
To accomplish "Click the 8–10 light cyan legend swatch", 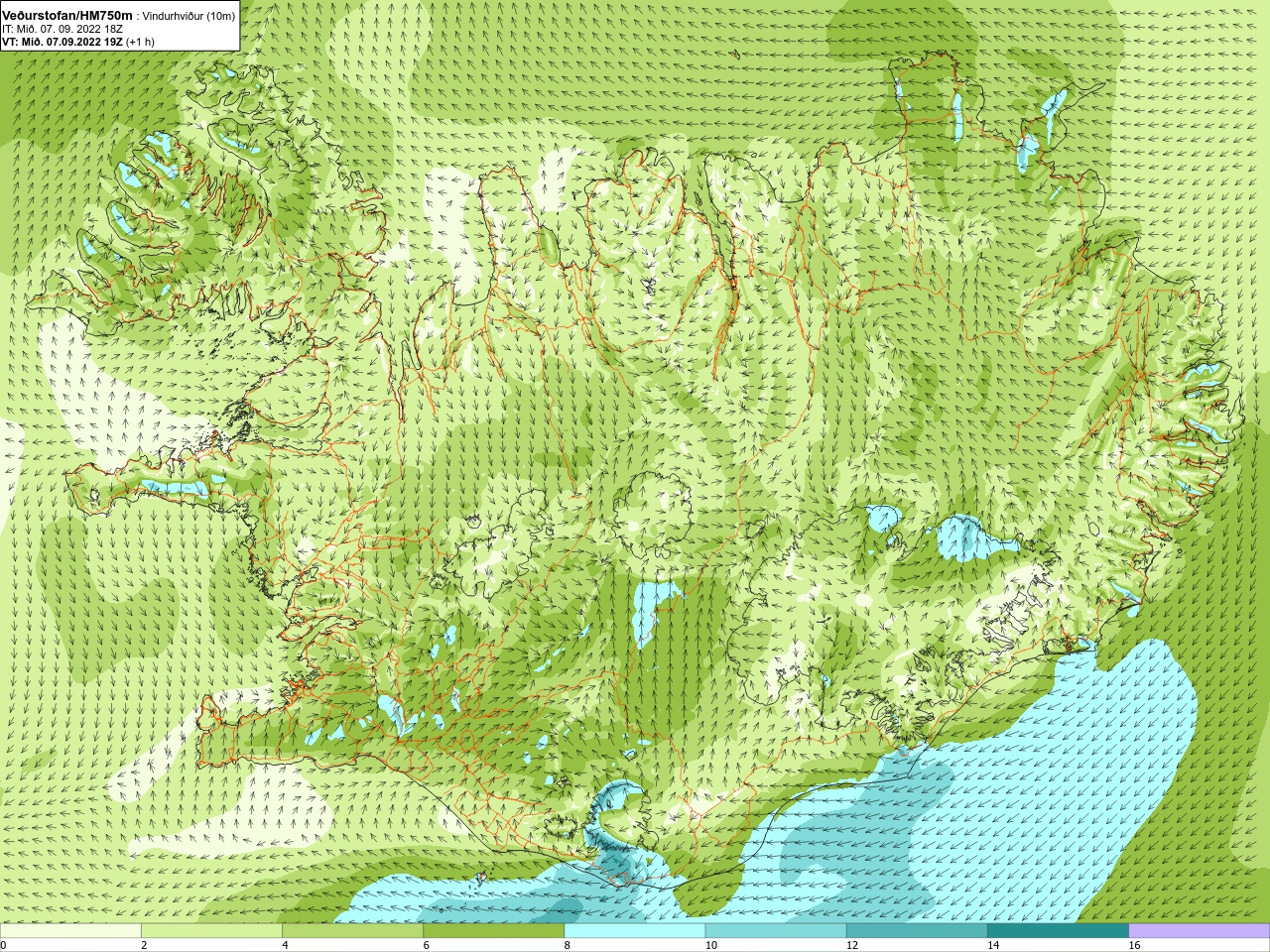I will (x=635, y=931).
